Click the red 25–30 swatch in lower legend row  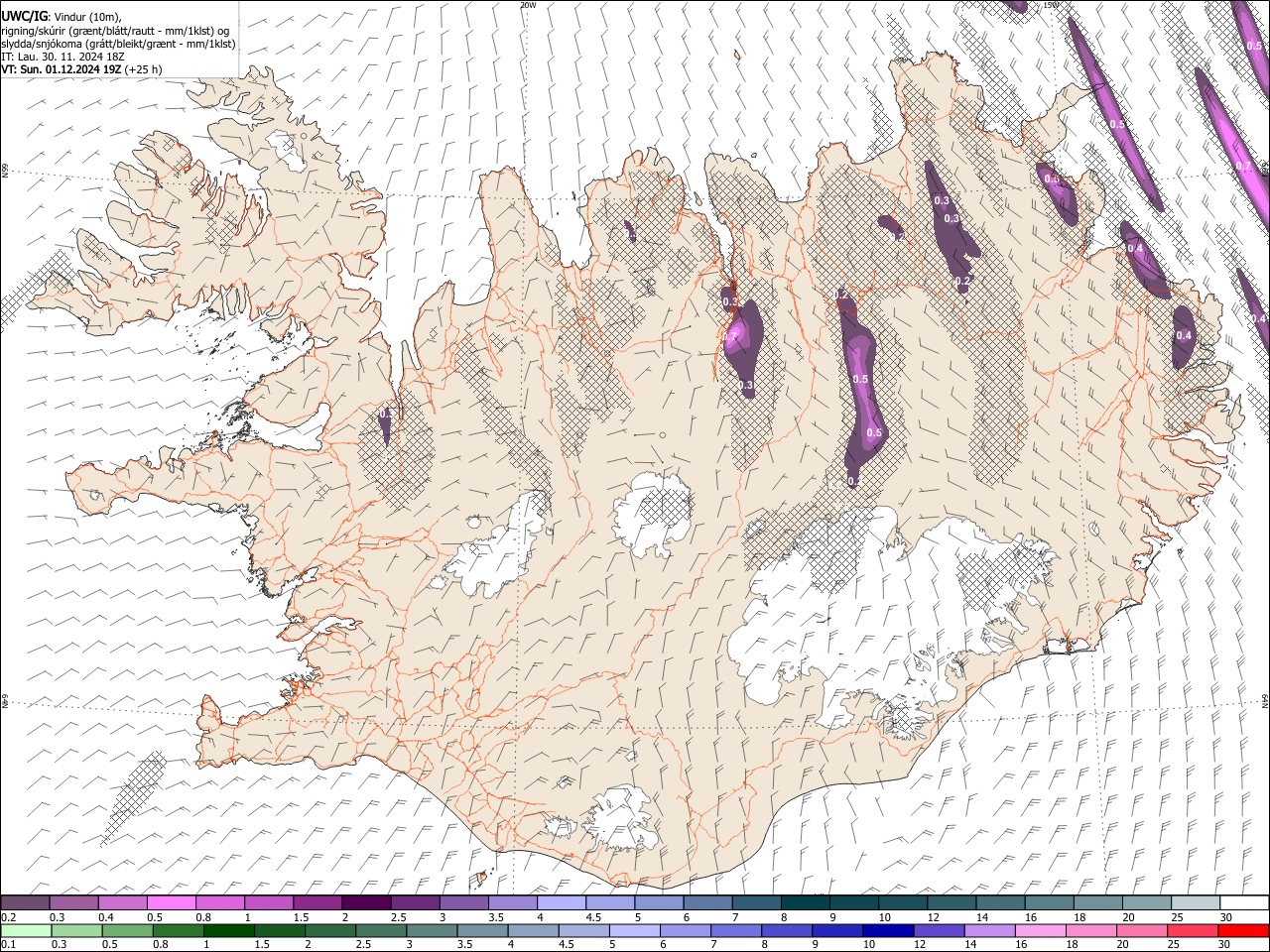click(x=1193, y=930)
